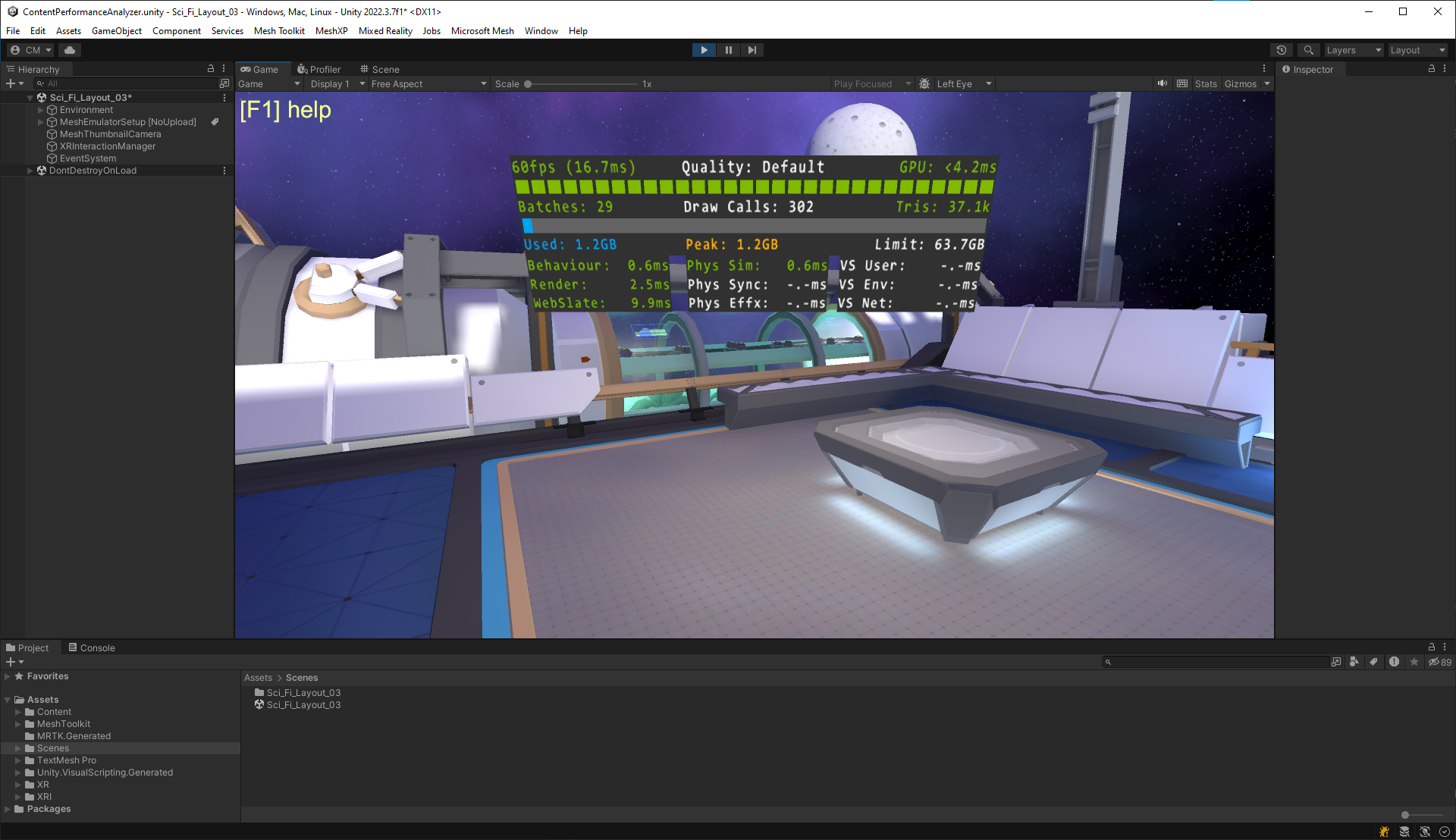Click the MeshToolkit menu item
The width and height of the screenshot is (1456, 840).
pos(279,30)
